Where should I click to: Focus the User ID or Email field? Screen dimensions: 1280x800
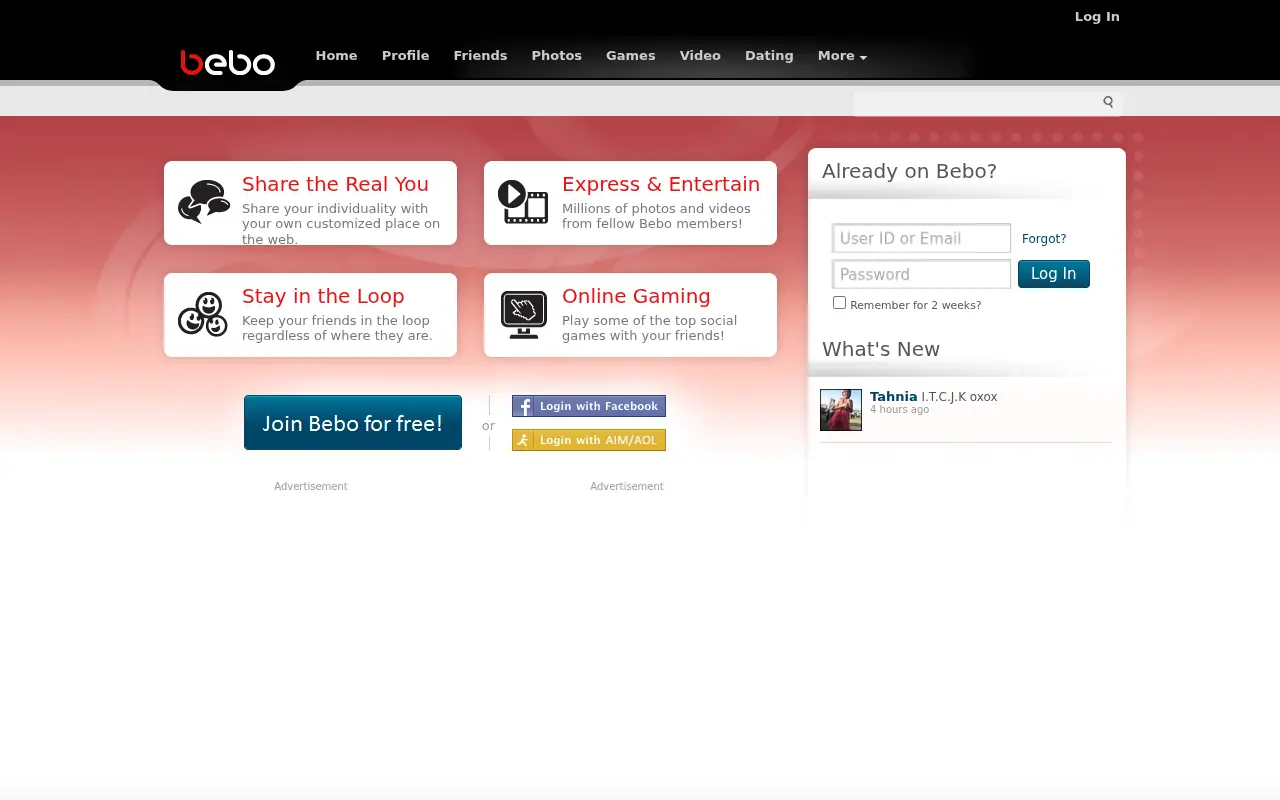point(921,238)
